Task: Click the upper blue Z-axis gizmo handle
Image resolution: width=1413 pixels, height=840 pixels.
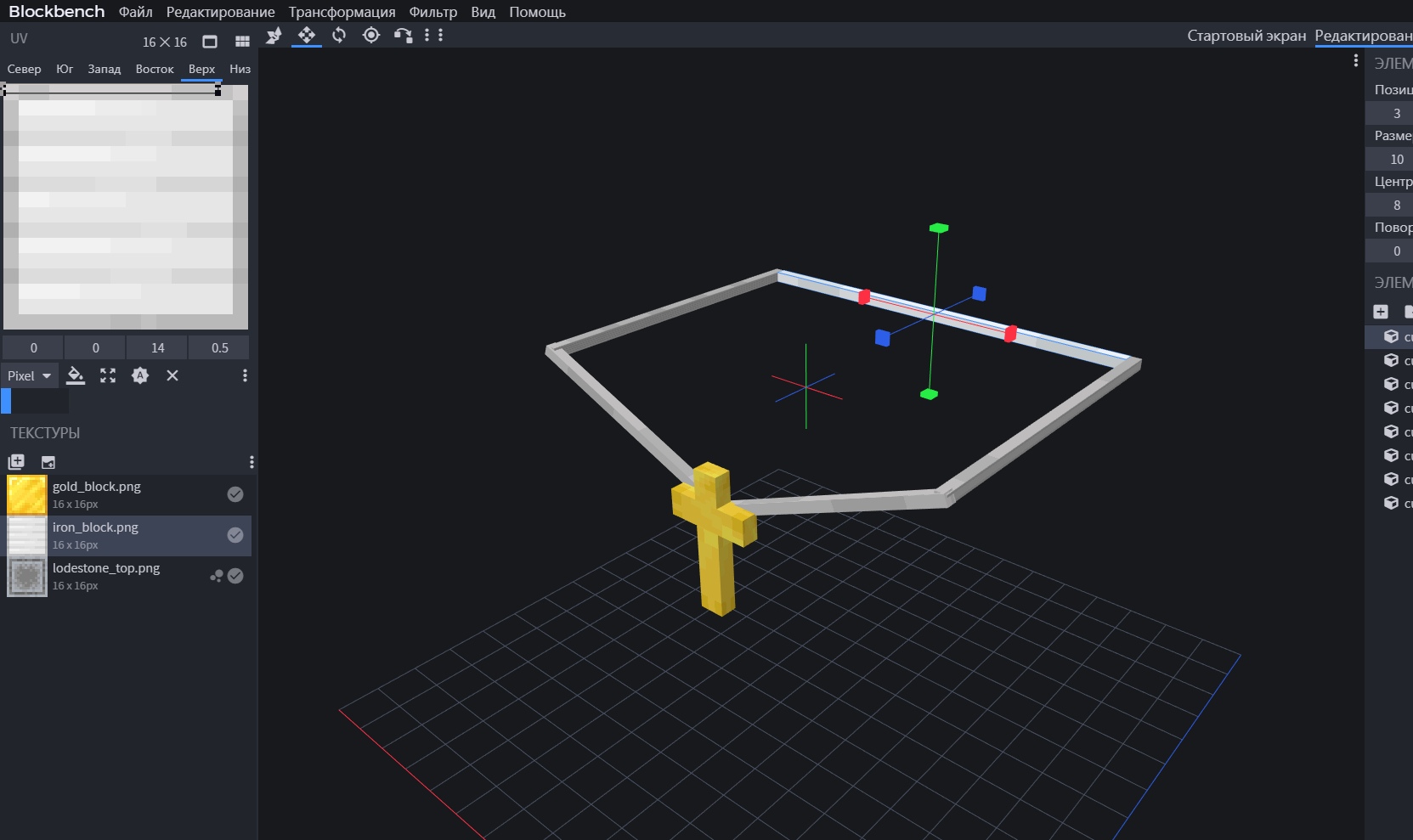Action: click(x=979, y=293)
